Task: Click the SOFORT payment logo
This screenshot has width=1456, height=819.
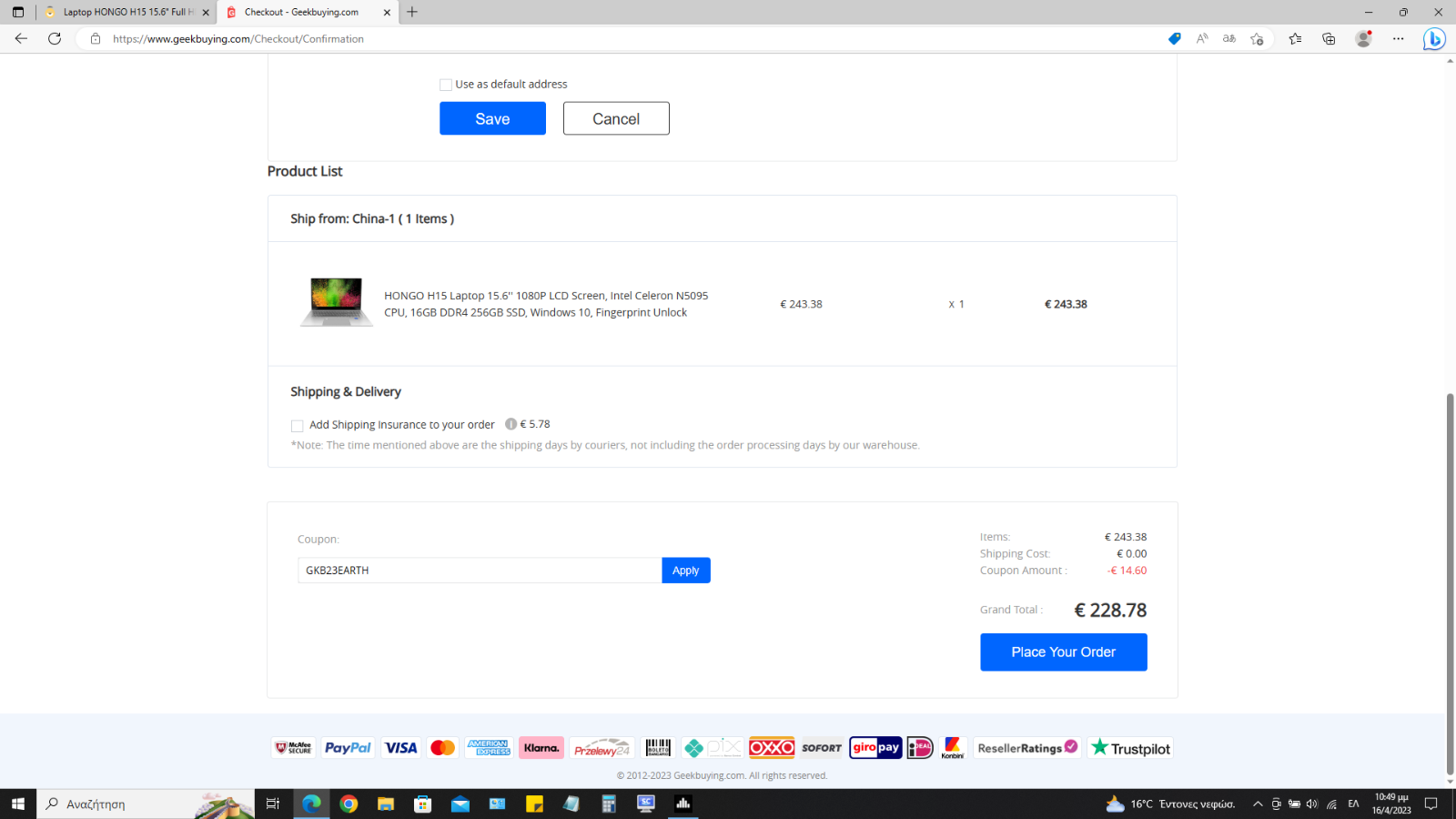Action: pos(822,748)
